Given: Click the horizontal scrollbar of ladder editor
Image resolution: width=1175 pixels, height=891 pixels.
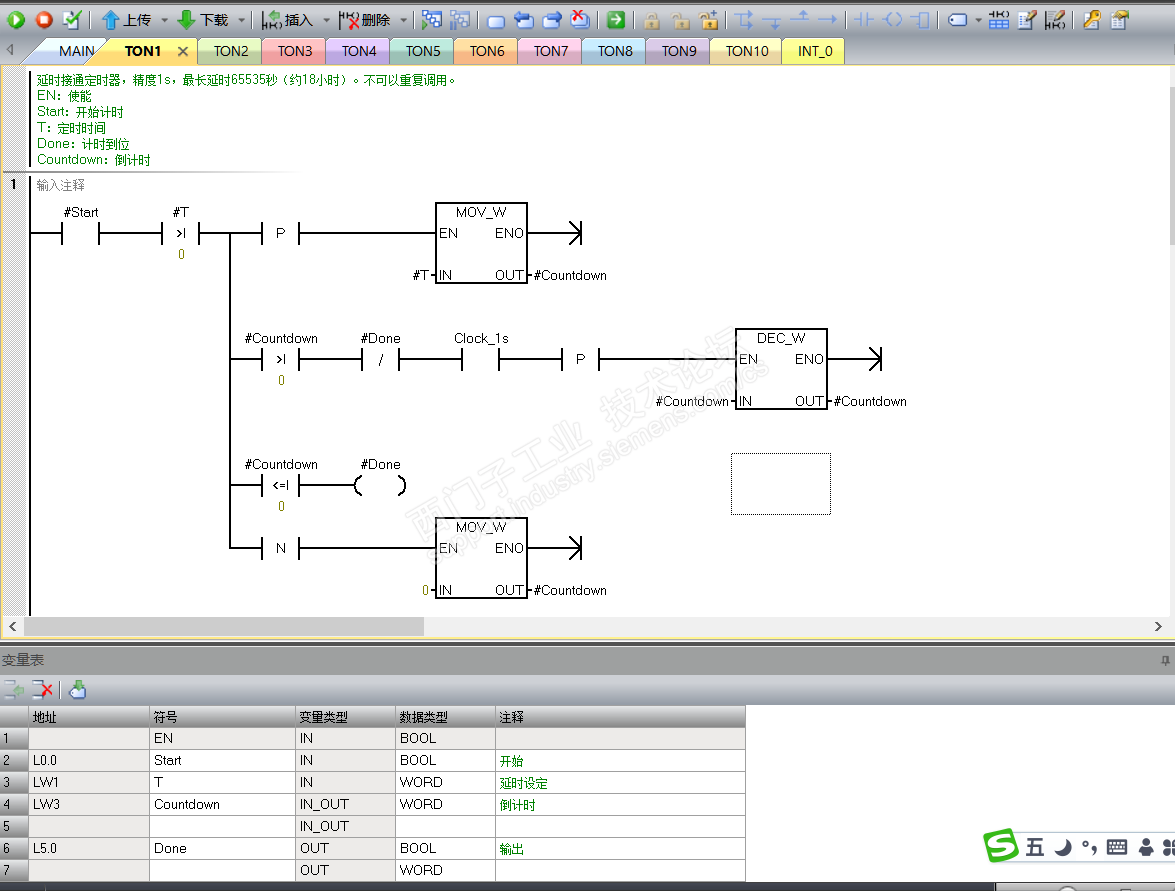Looking at the screenshot, I should coord(225,626).
